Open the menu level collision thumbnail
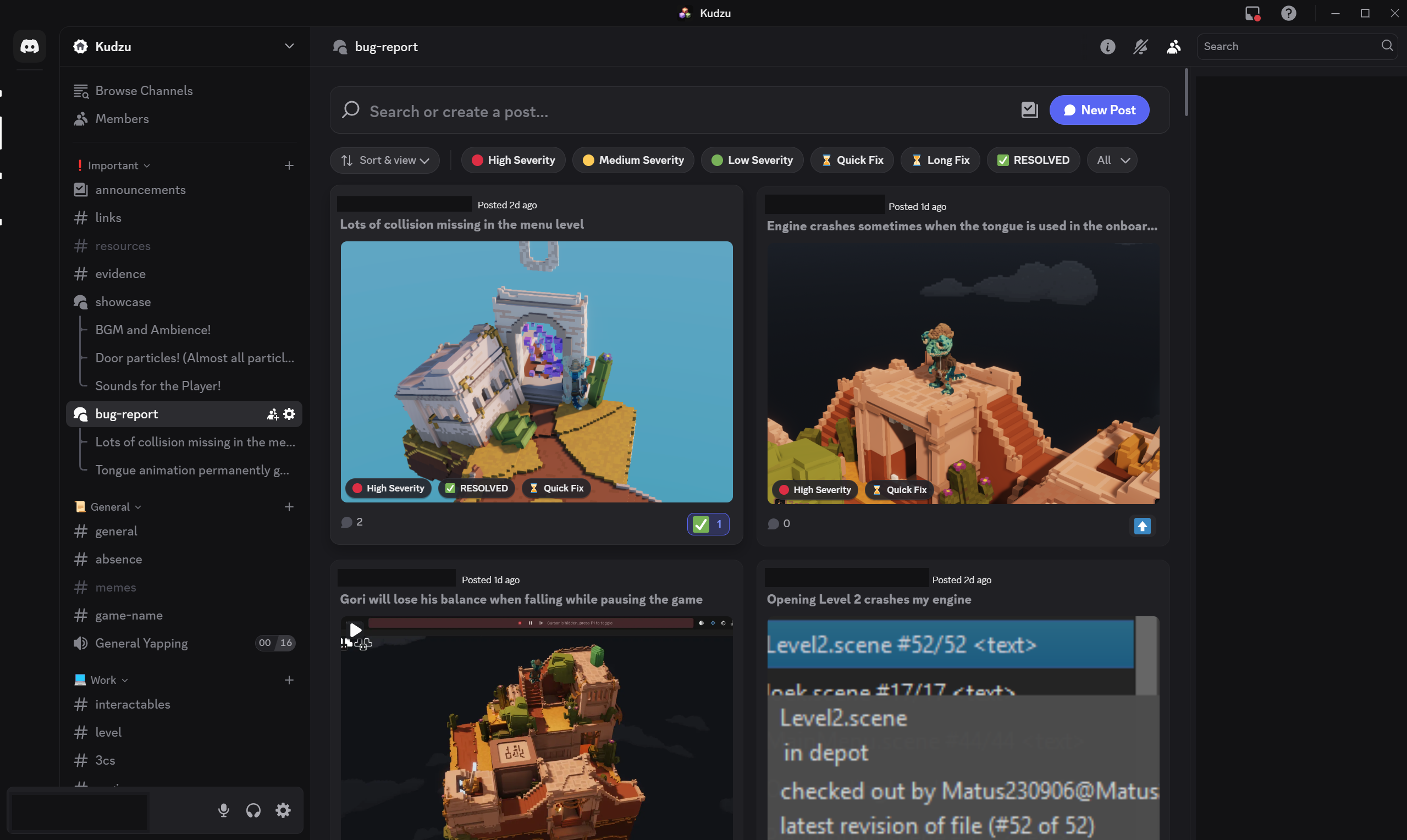The height and width of the screenshot is (840, 1407). 537,372
